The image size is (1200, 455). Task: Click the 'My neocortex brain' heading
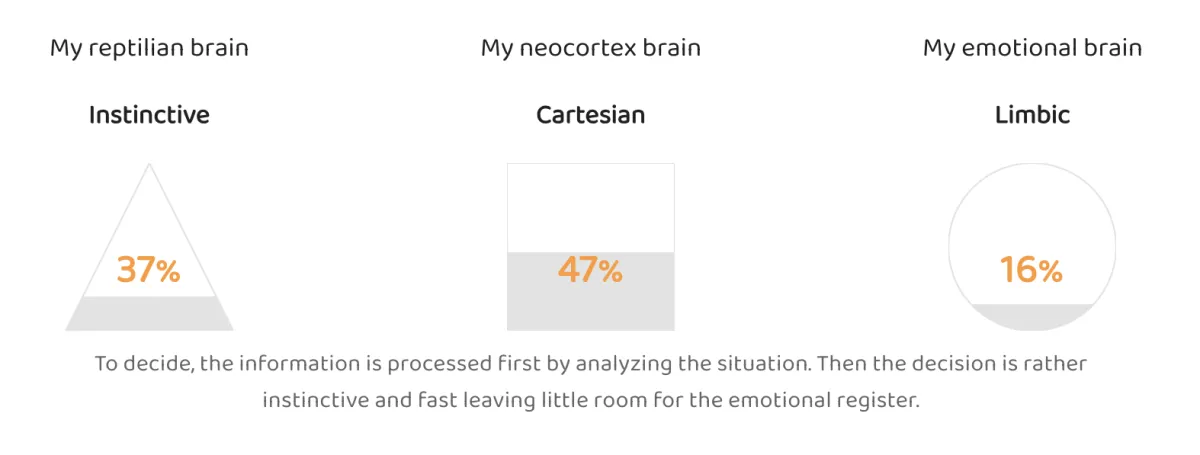coord(591,48)
